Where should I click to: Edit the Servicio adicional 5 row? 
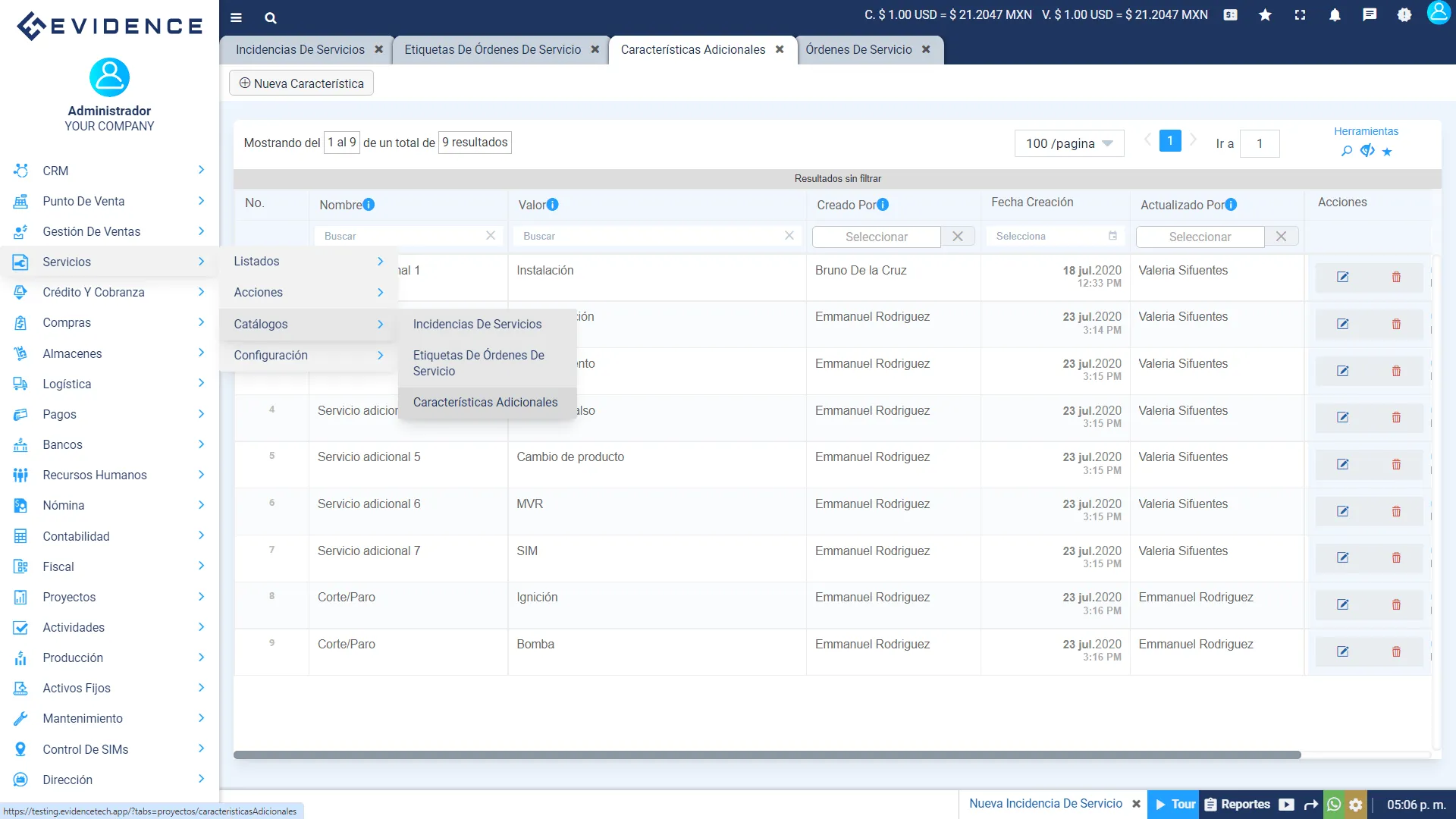coord(1342,464)
